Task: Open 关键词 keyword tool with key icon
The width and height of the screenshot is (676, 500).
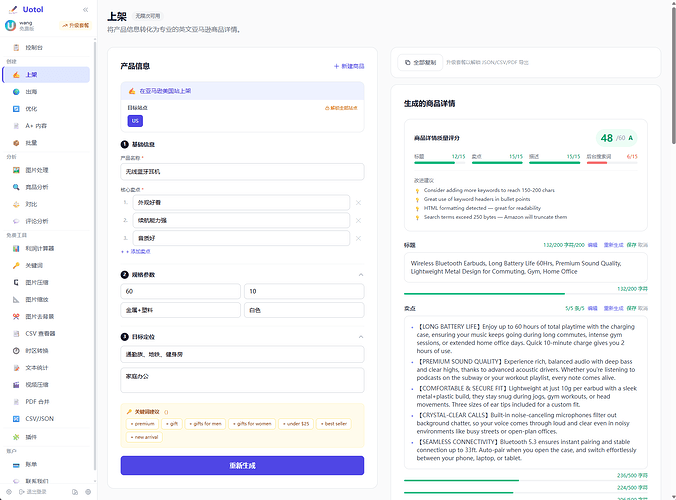Action: click(x=46, y=266)
